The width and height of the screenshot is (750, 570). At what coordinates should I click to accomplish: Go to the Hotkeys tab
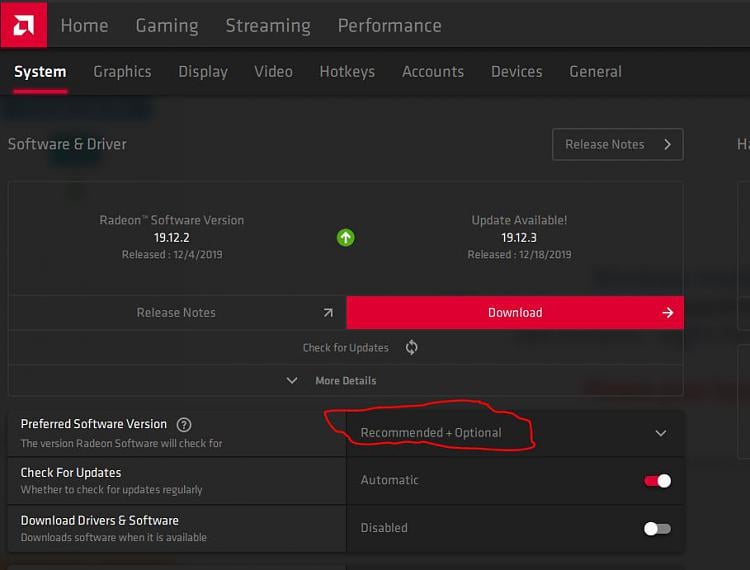[x=347, y=72]
